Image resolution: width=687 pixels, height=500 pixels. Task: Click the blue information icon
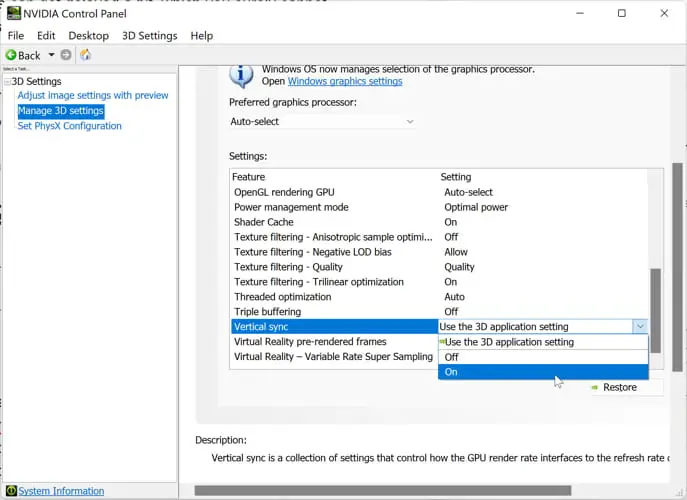(x=241, y=75)
